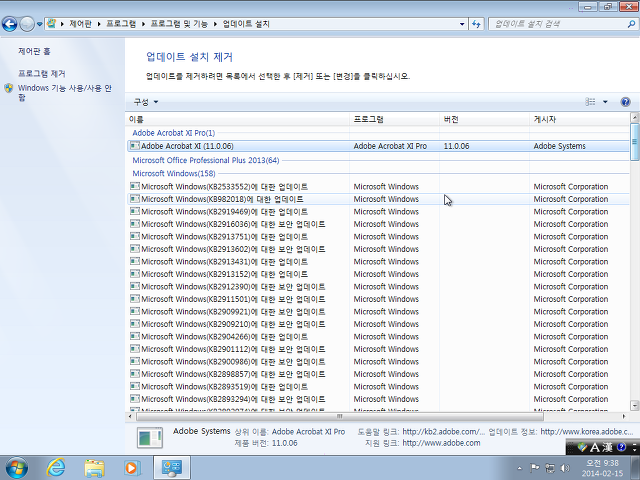Screen dimensions: 640x480
Task: Sort by the 이름 column header
Action: [x=237, y=119]
